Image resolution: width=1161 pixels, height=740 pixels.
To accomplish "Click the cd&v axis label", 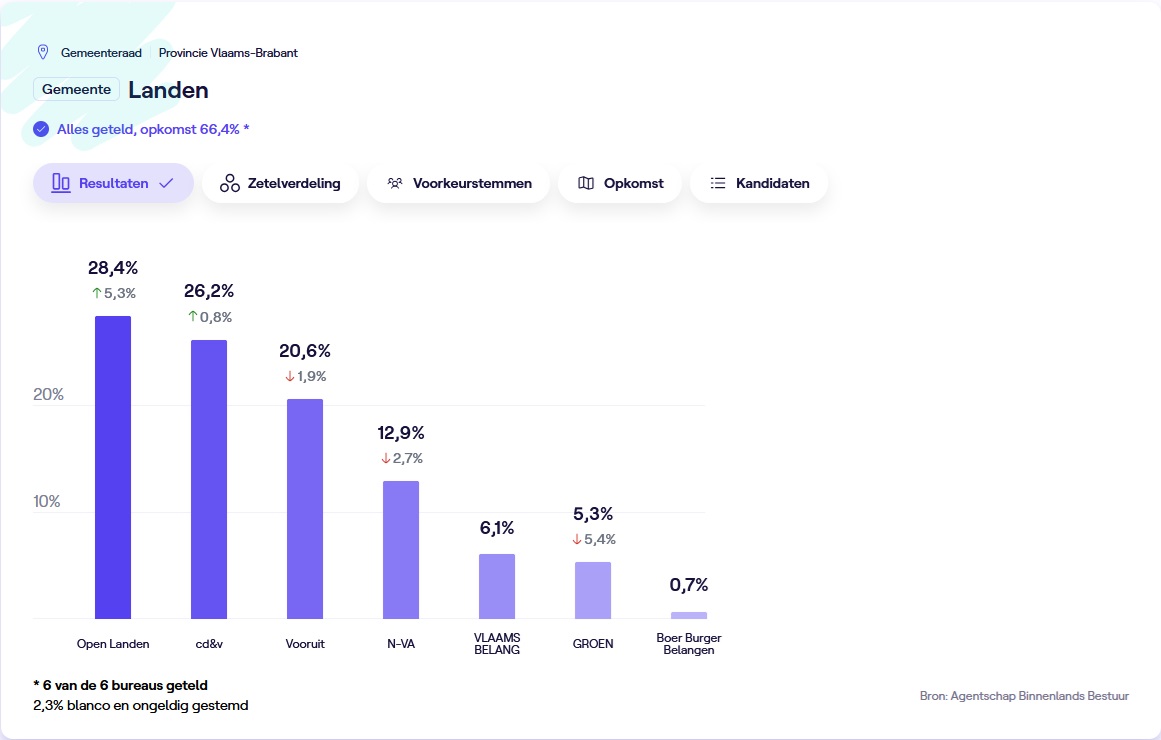I will coord(209,644).
